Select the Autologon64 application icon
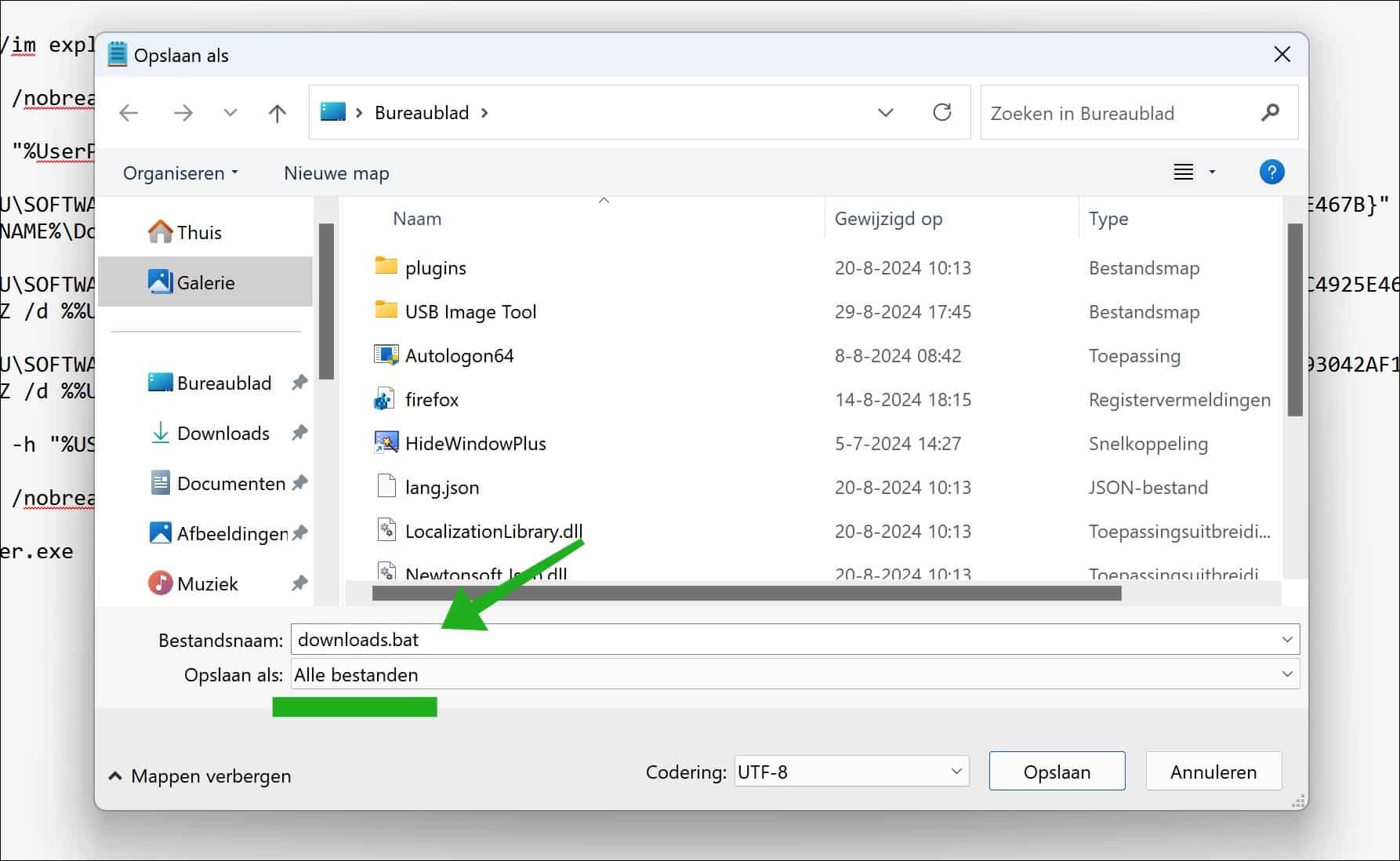Viewport: 1400px width, 861px height. click(385, 354)
